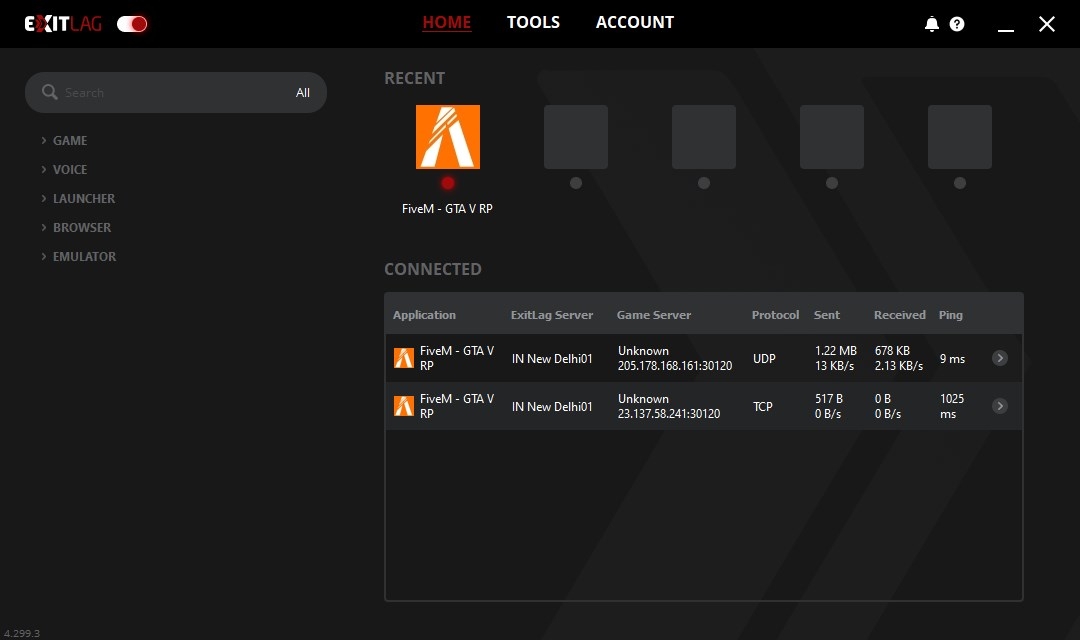Open the notifications bell
This screenshot has height=640, width=1080.
point(932,24)
